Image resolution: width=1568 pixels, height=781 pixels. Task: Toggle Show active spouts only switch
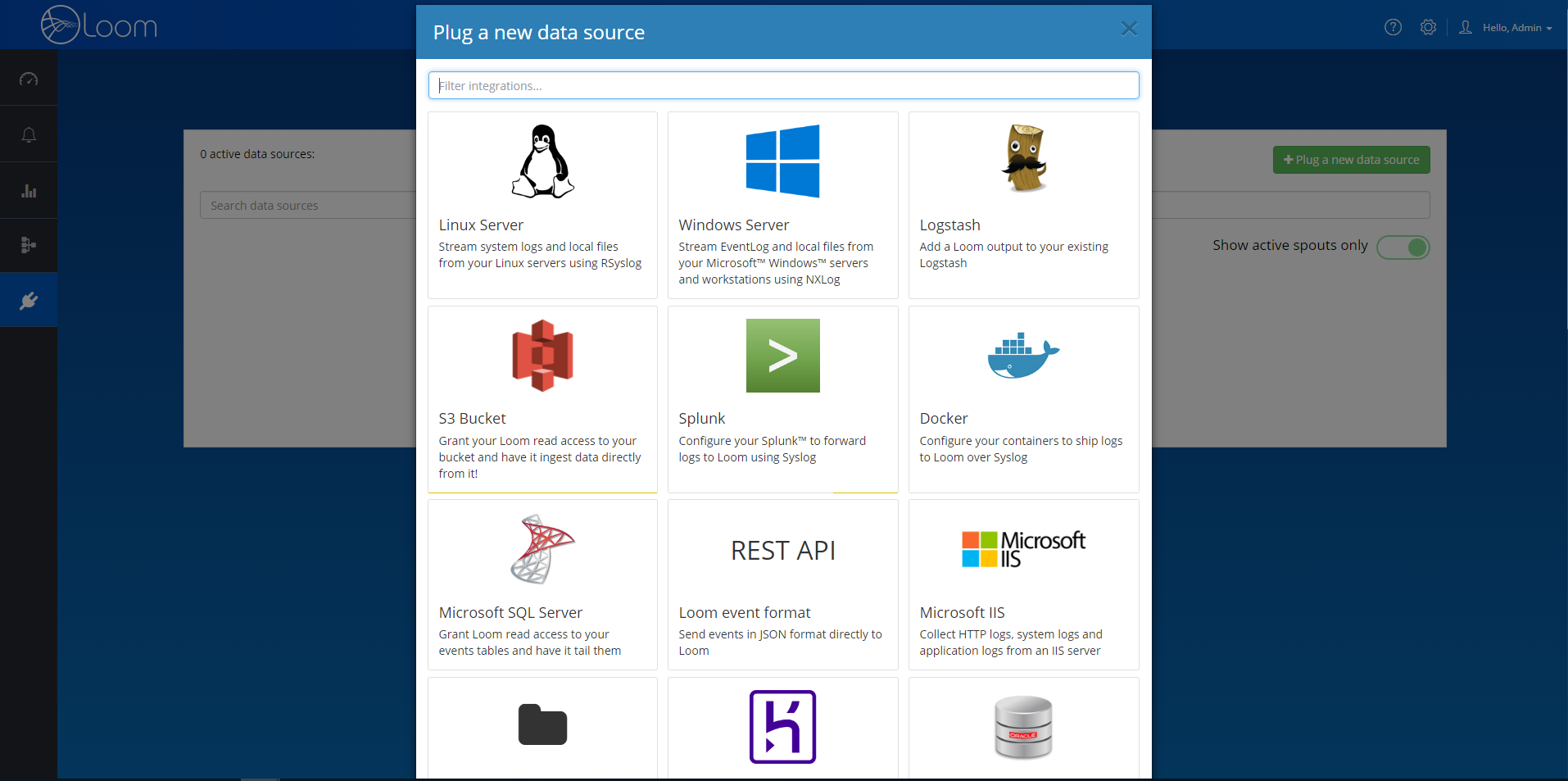[x=1403, y=247]
